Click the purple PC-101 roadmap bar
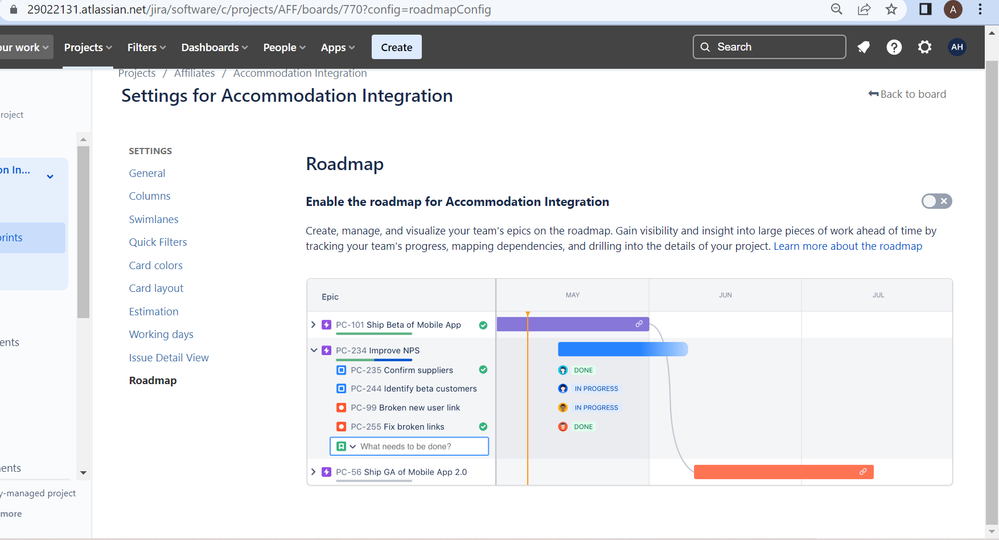 573,324
